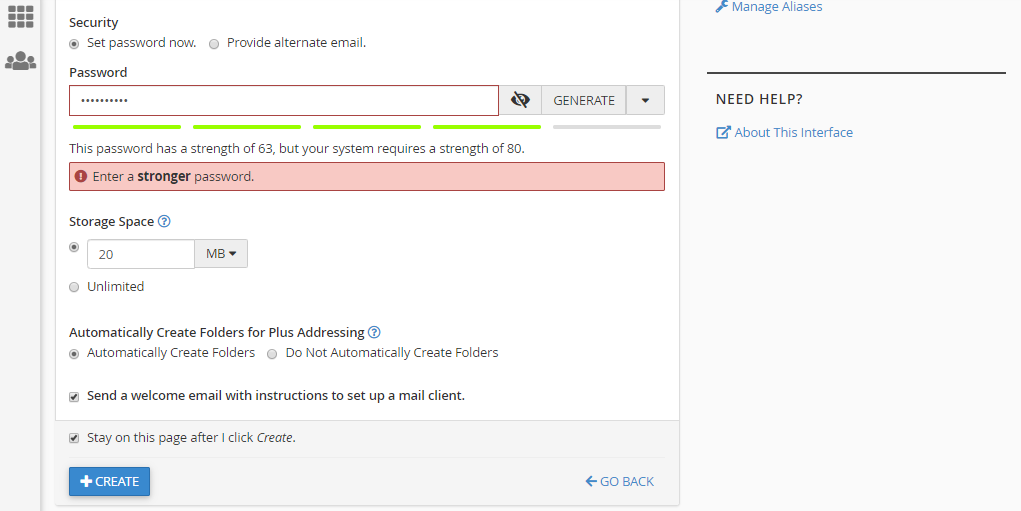Viewport: 1021px width, 511px height.
Task: Open the MB storage unit dropdown
Action: click(221, 254)
